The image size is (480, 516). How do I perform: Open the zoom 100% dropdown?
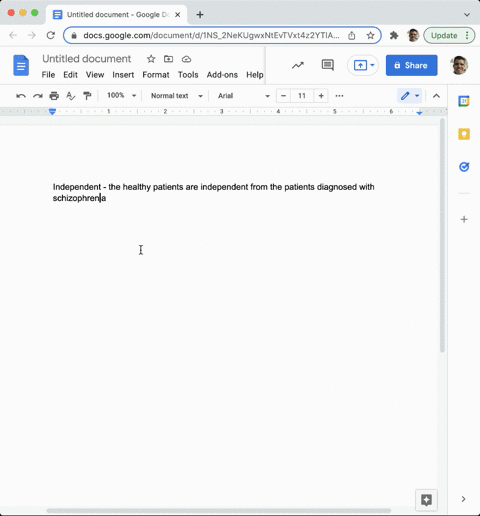point(121,96)
